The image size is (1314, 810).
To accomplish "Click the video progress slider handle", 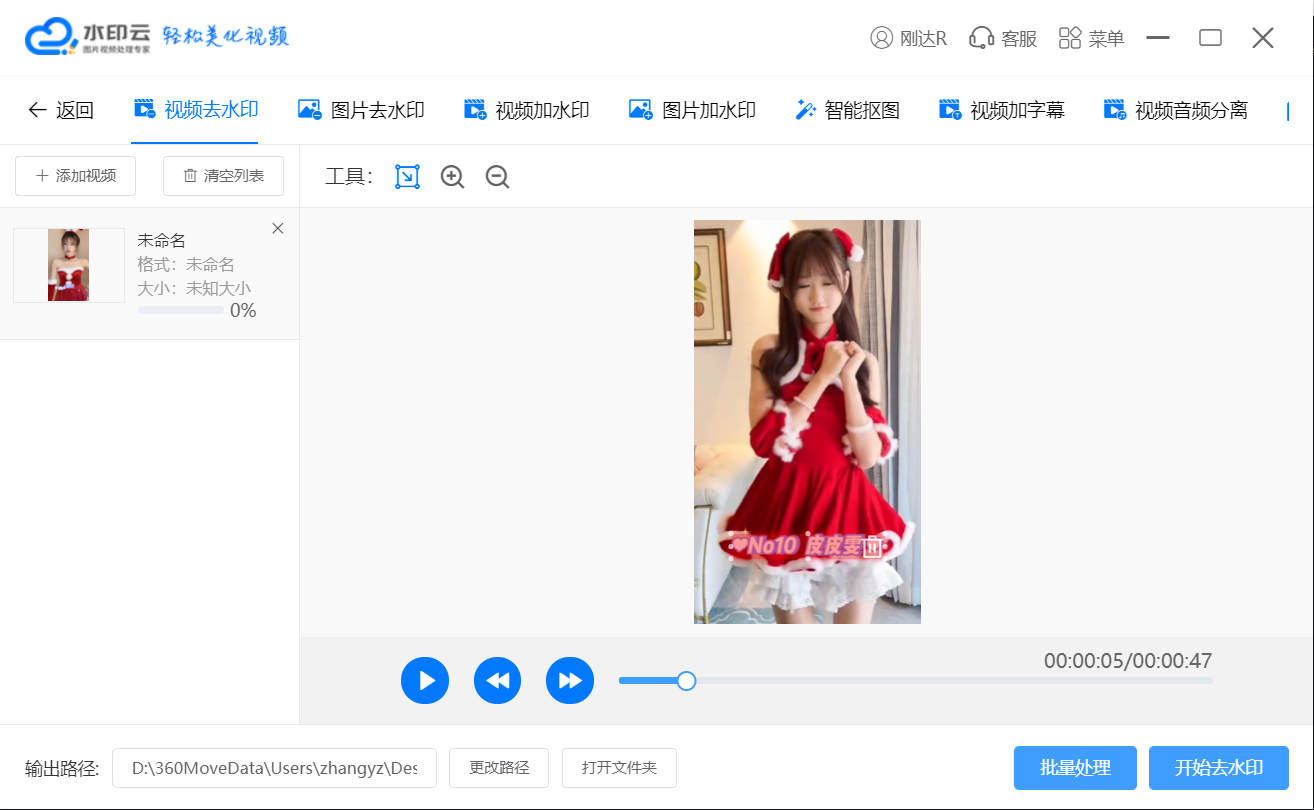I will (x=686, y=681).
